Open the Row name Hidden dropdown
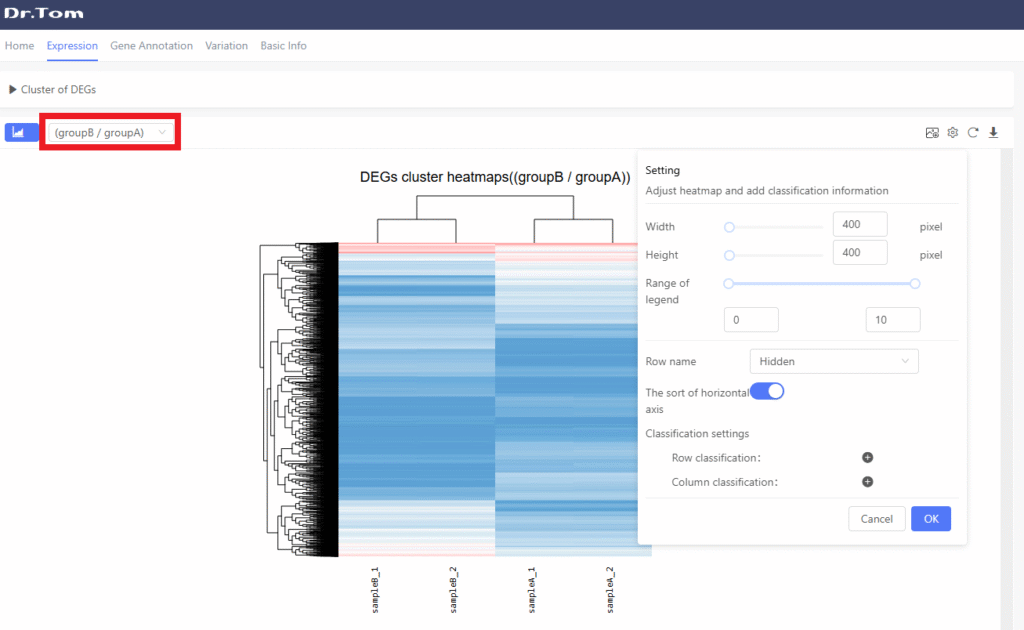This screenshot has height=630, width=1024. (833, 361)
